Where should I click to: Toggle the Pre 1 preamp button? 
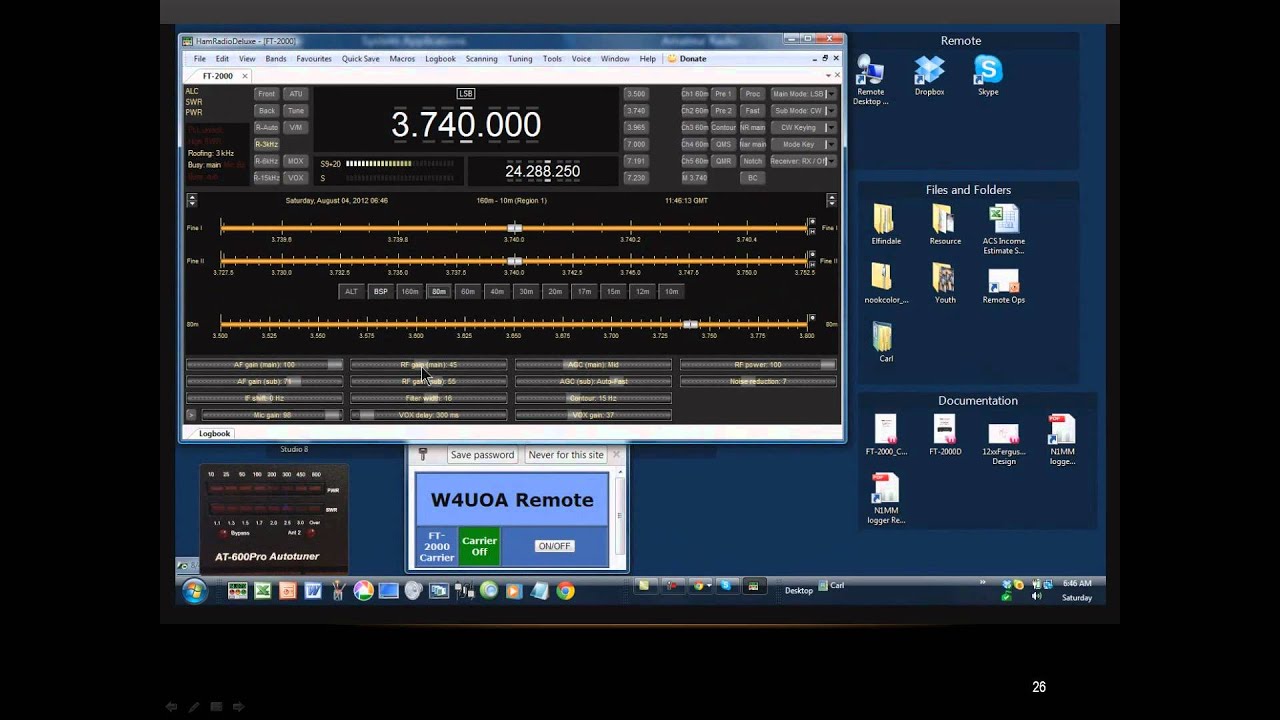(723, 94)
